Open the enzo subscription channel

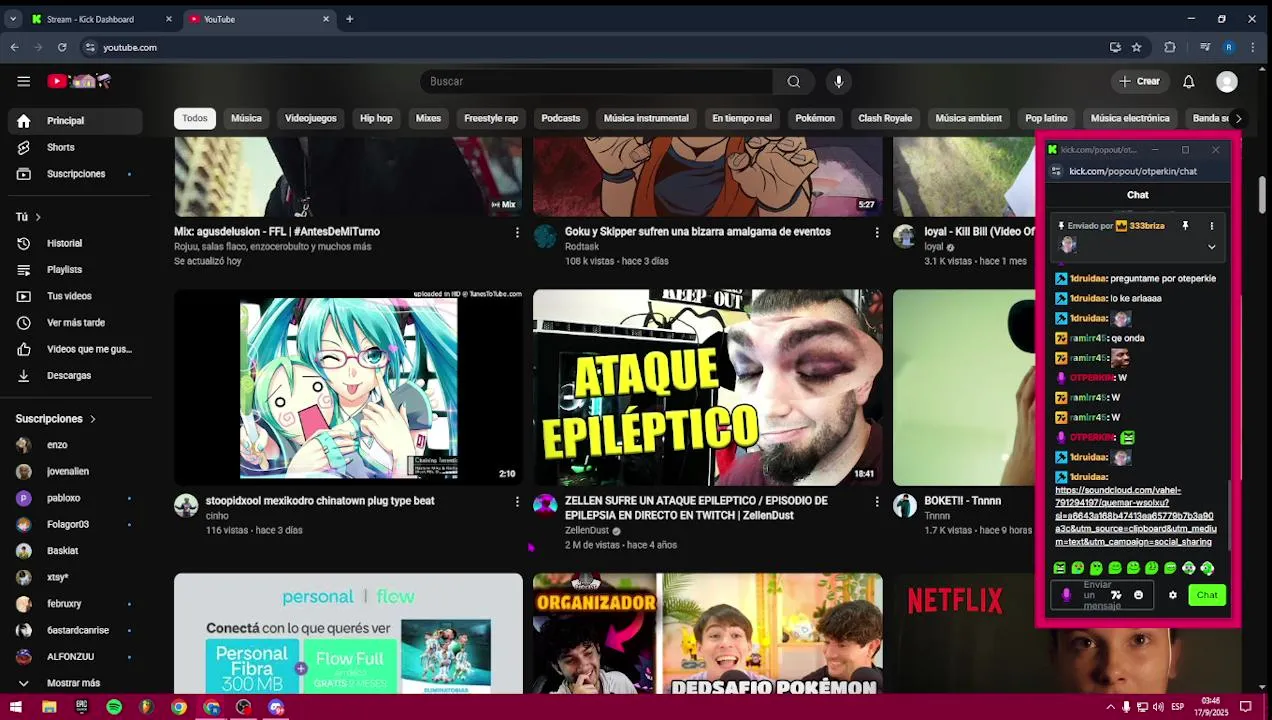76,445
